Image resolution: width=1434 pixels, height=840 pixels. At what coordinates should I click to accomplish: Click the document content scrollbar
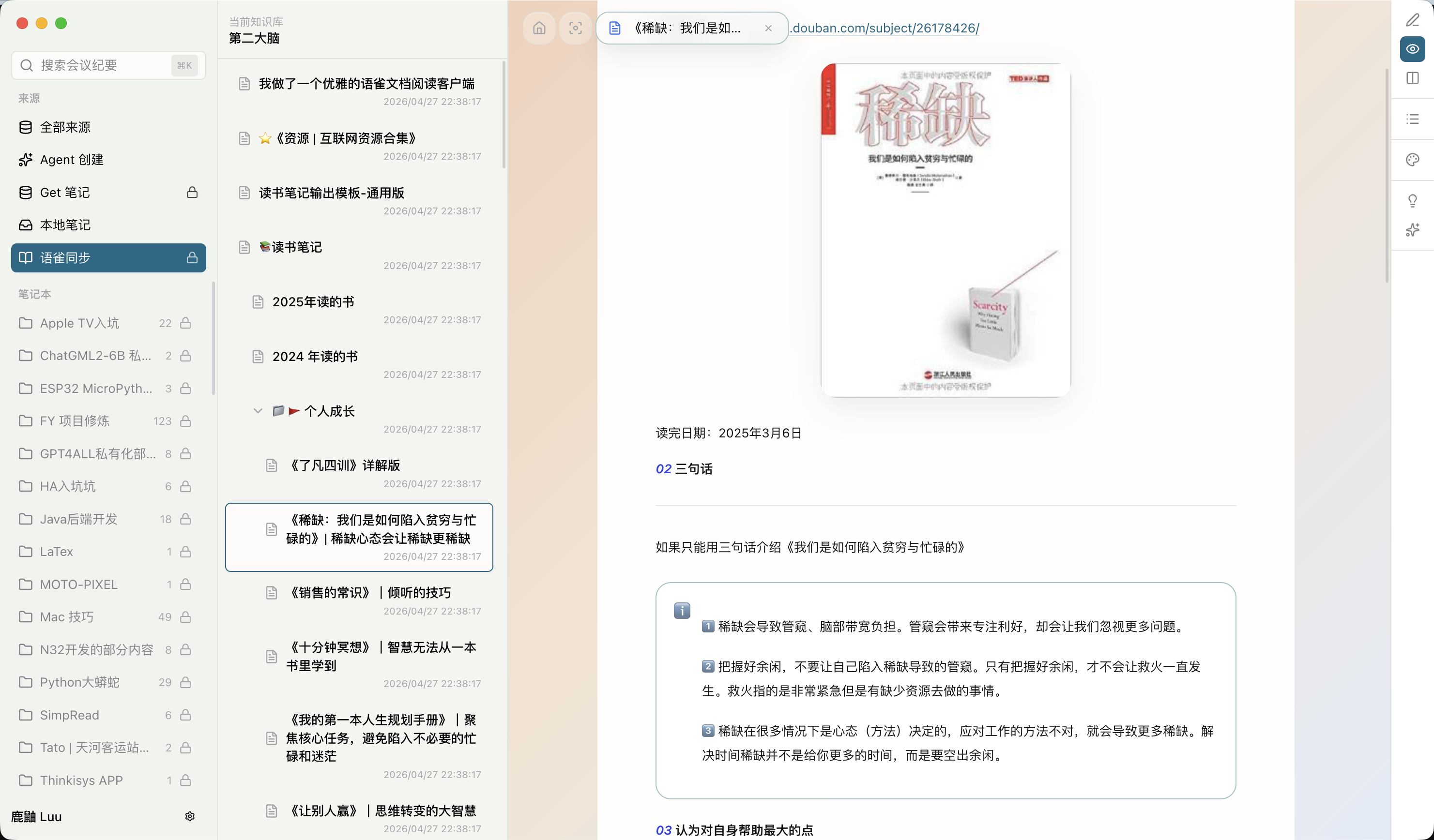tap(1387, 175)
